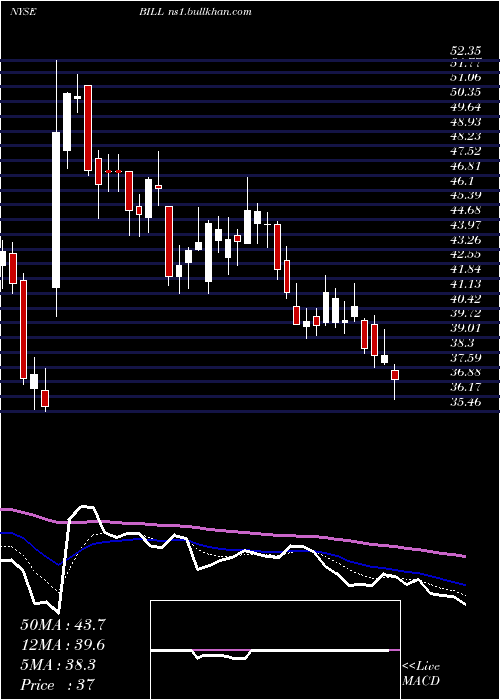
Task: Click the 36.17 price axis label
Action: 466,387
